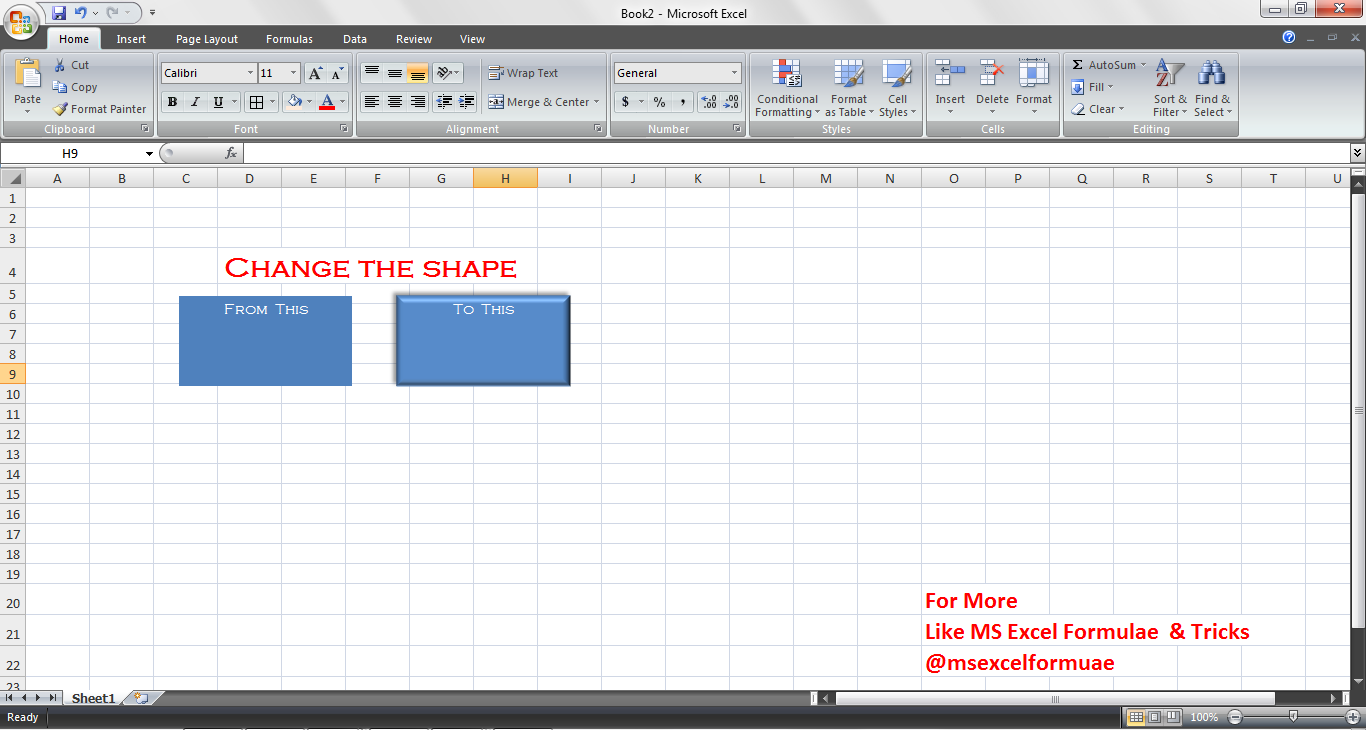Click the Increase Indent icon
1366x730 pixels.
click(x=466, y=102)
